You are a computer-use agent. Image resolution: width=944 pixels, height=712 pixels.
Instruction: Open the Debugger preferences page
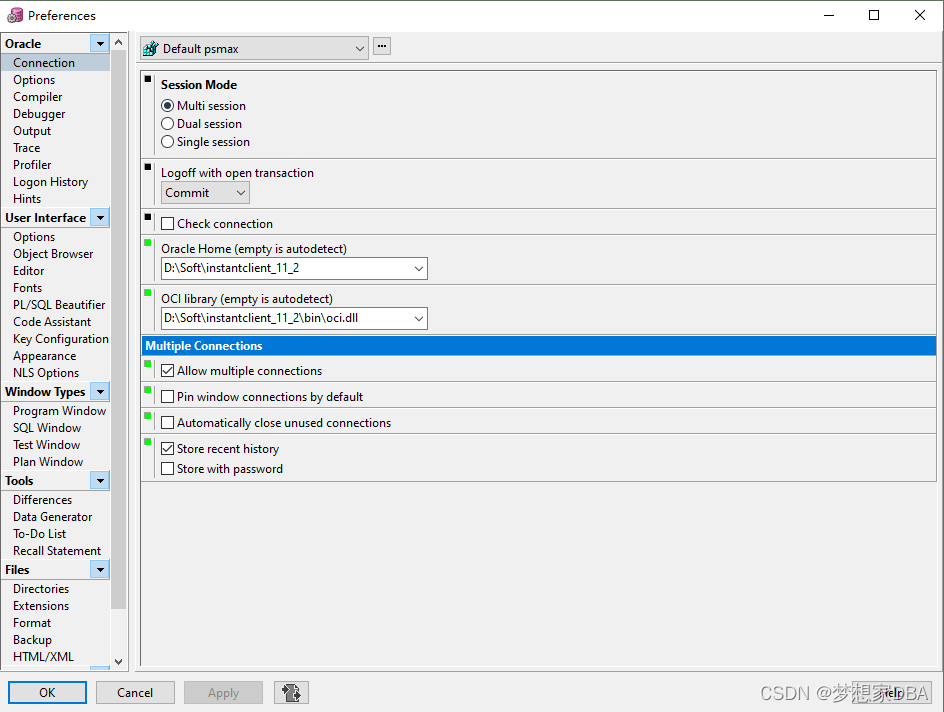click(x=39, y=114)
